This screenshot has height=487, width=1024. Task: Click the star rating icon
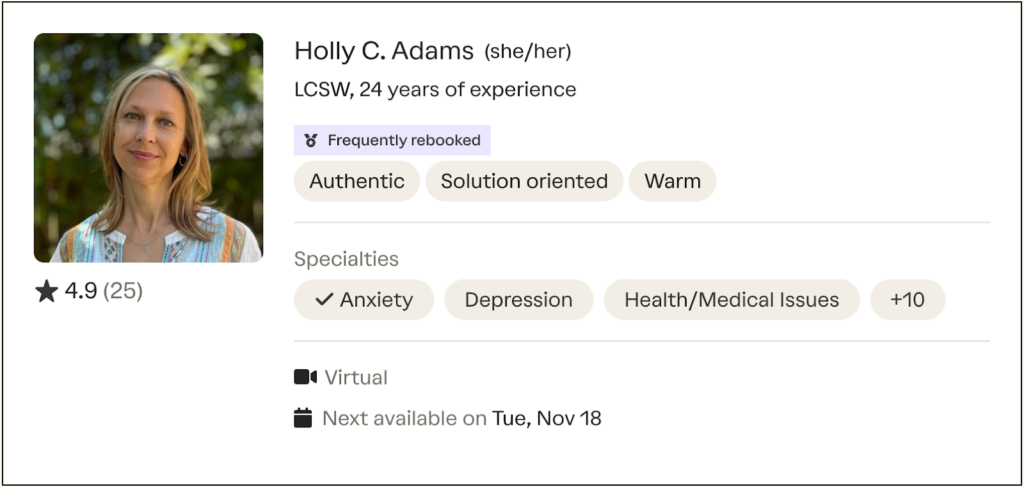[x=46, y=291]
